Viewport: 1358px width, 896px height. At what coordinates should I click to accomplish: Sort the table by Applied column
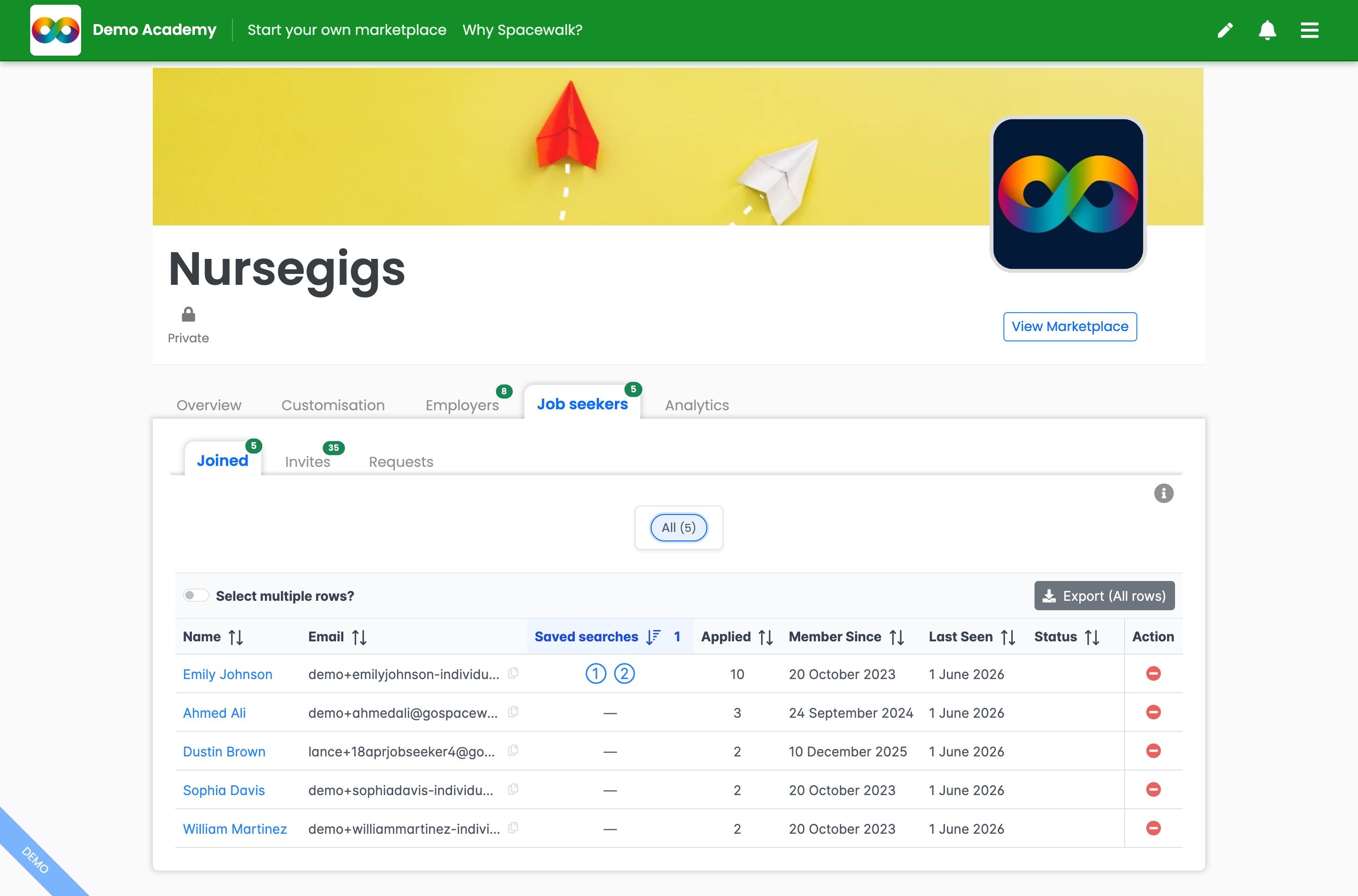(x=737, y=637)
